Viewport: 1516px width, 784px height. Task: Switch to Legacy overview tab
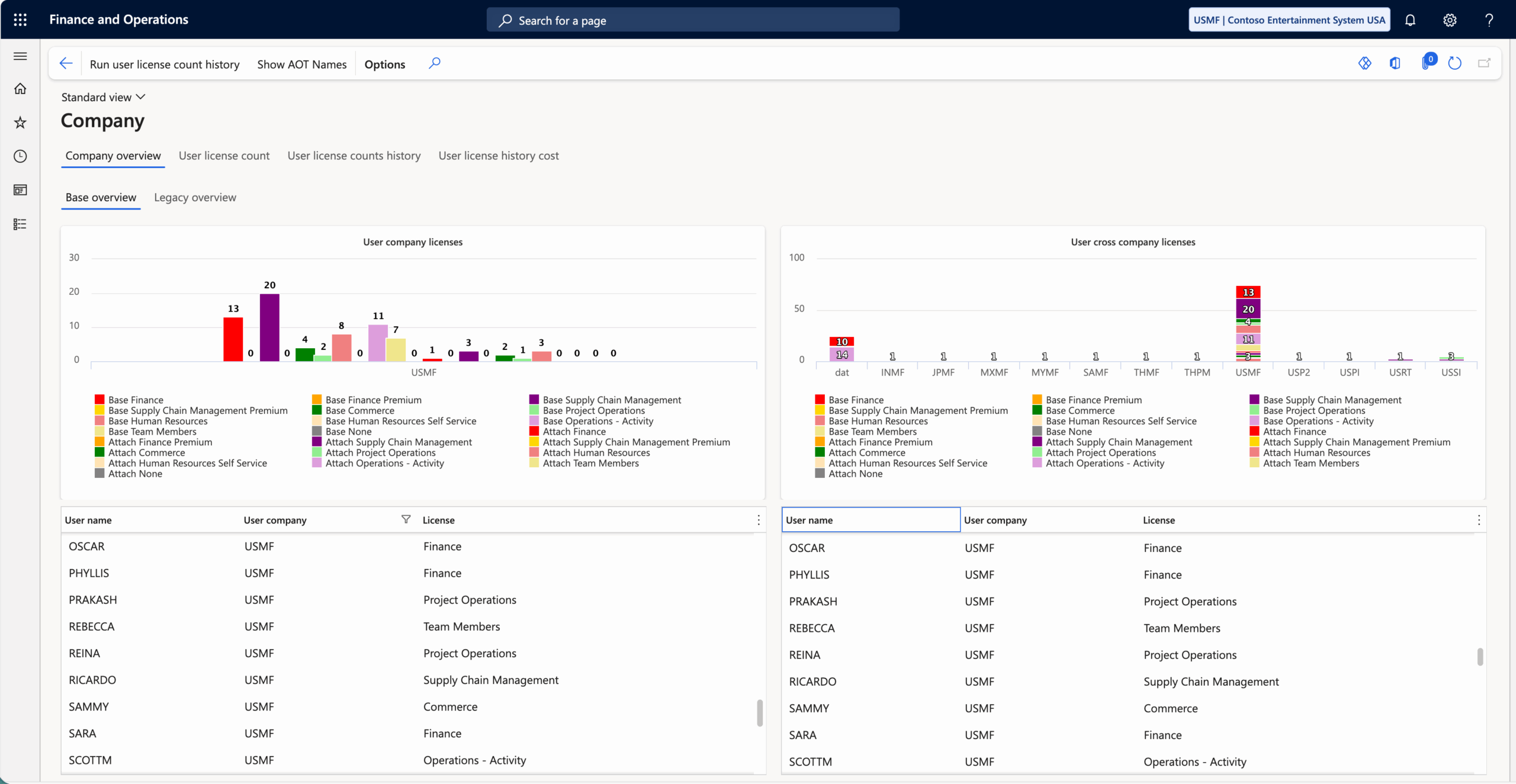point(195,197)
